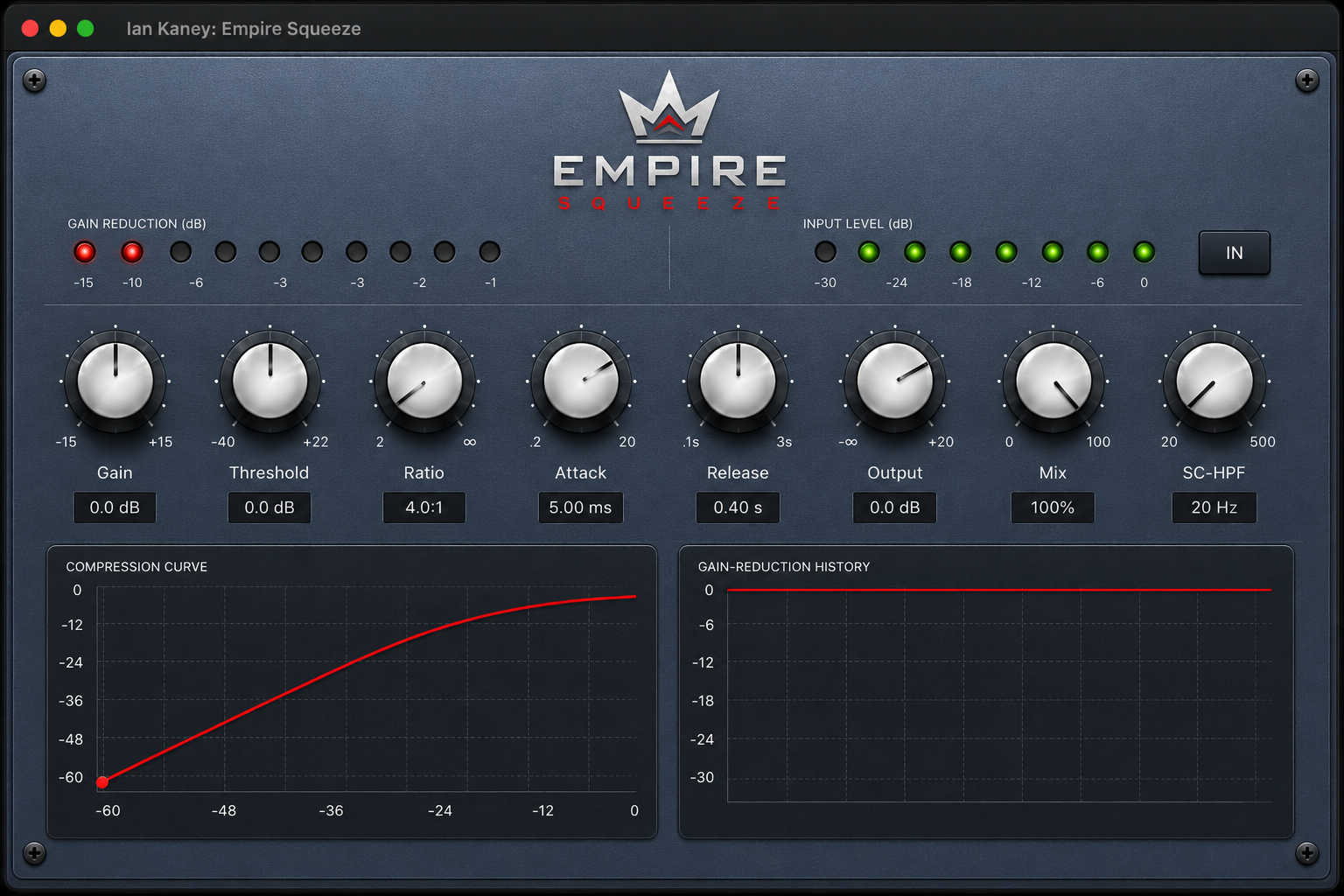Click the red point on compression curve
The height and width of the screenshot is (896, 1344).
coord(102,782)
